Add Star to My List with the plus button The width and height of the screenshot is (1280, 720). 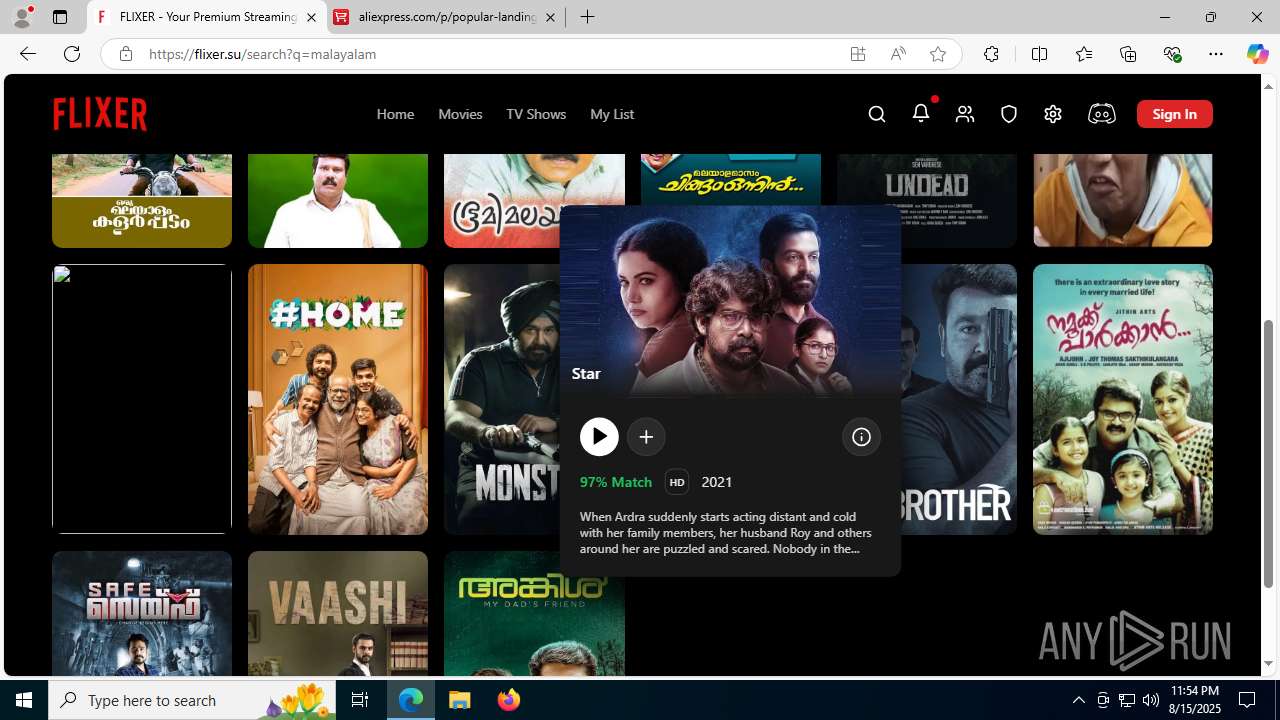tap(646, 437)
